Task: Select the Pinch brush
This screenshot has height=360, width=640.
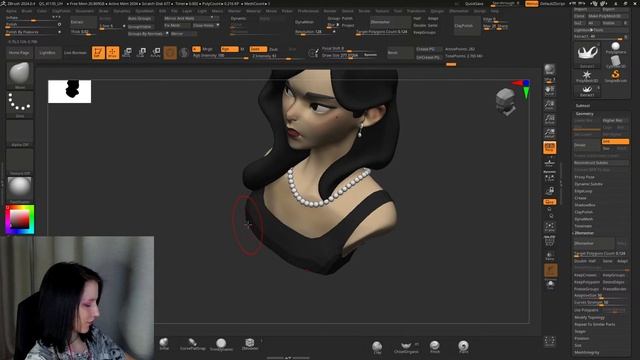Action: coord(435,347)
